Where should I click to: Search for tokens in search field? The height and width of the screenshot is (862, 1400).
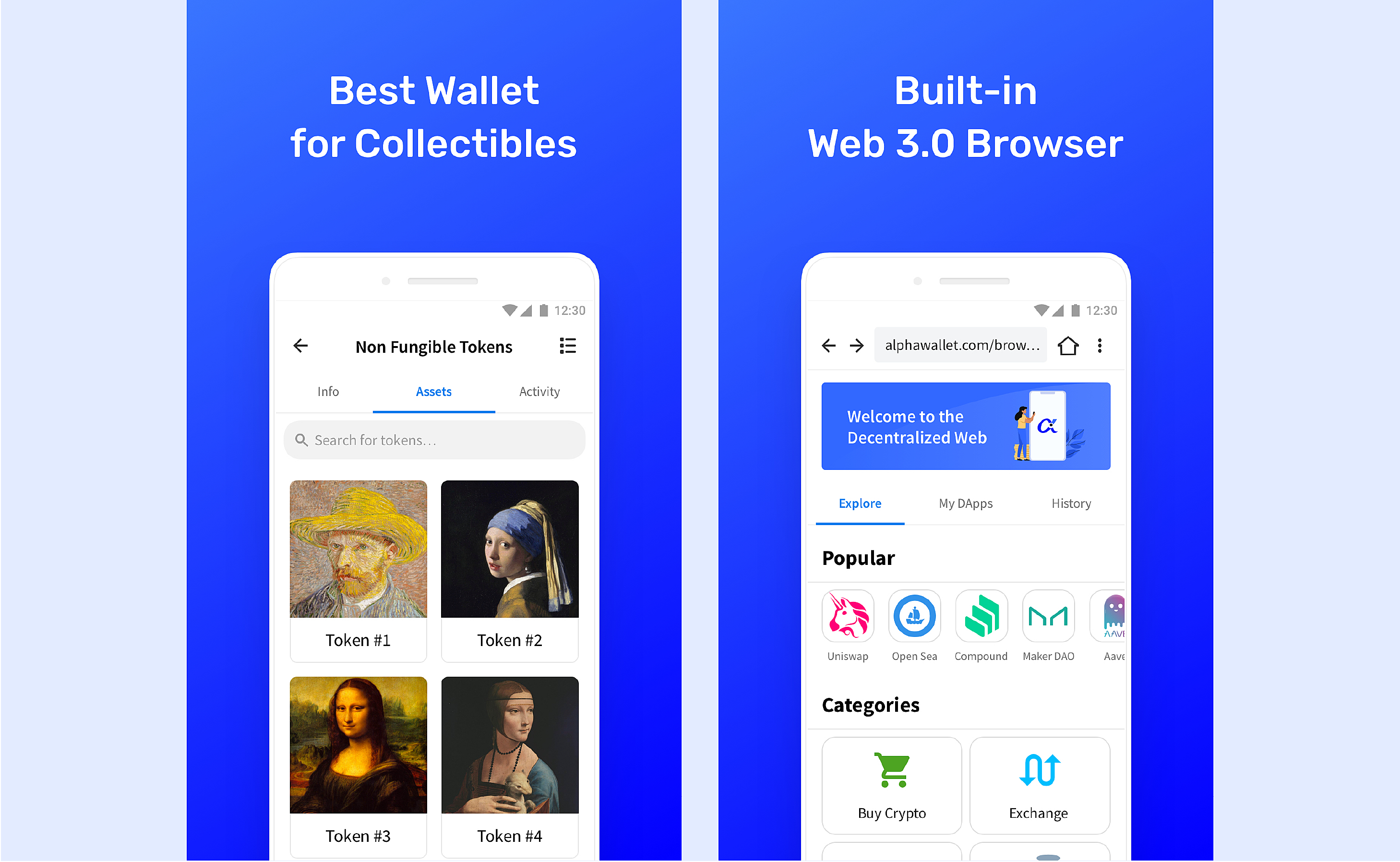click(x=435, y=440)
